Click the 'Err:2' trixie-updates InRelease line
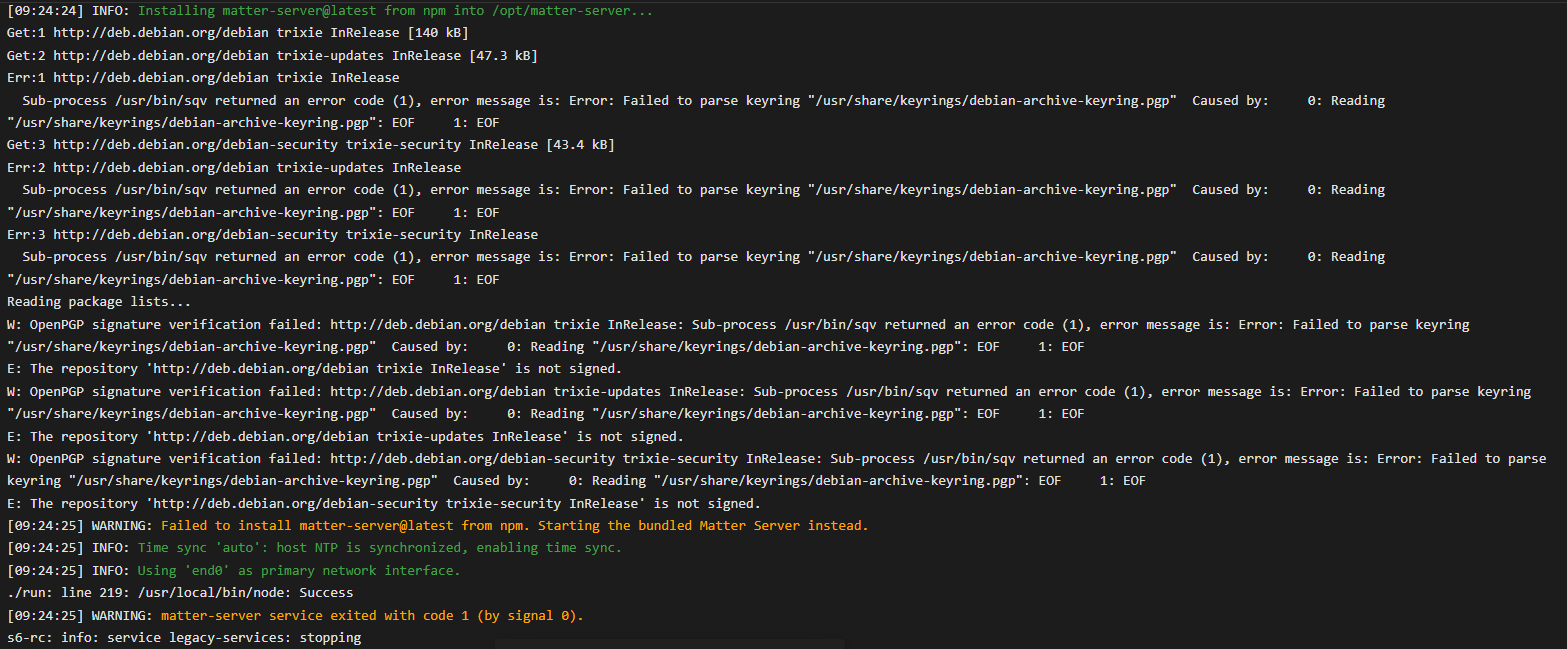 (x=234, y=167)
